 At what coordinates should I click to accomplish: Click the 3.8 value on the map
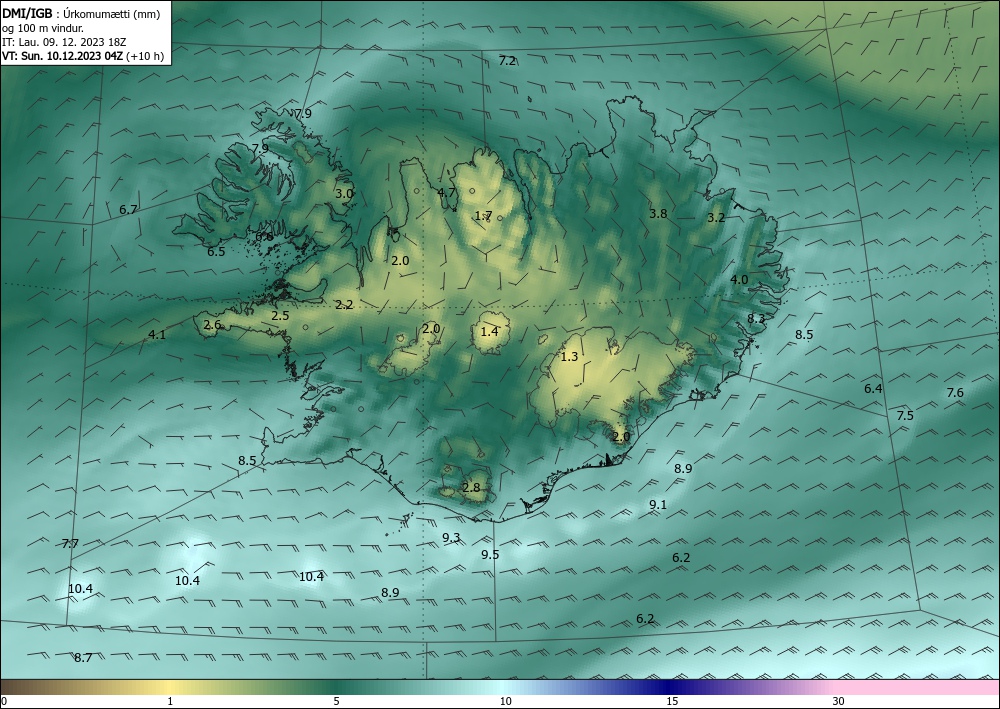pyautogui.click(x=658, y=214)
